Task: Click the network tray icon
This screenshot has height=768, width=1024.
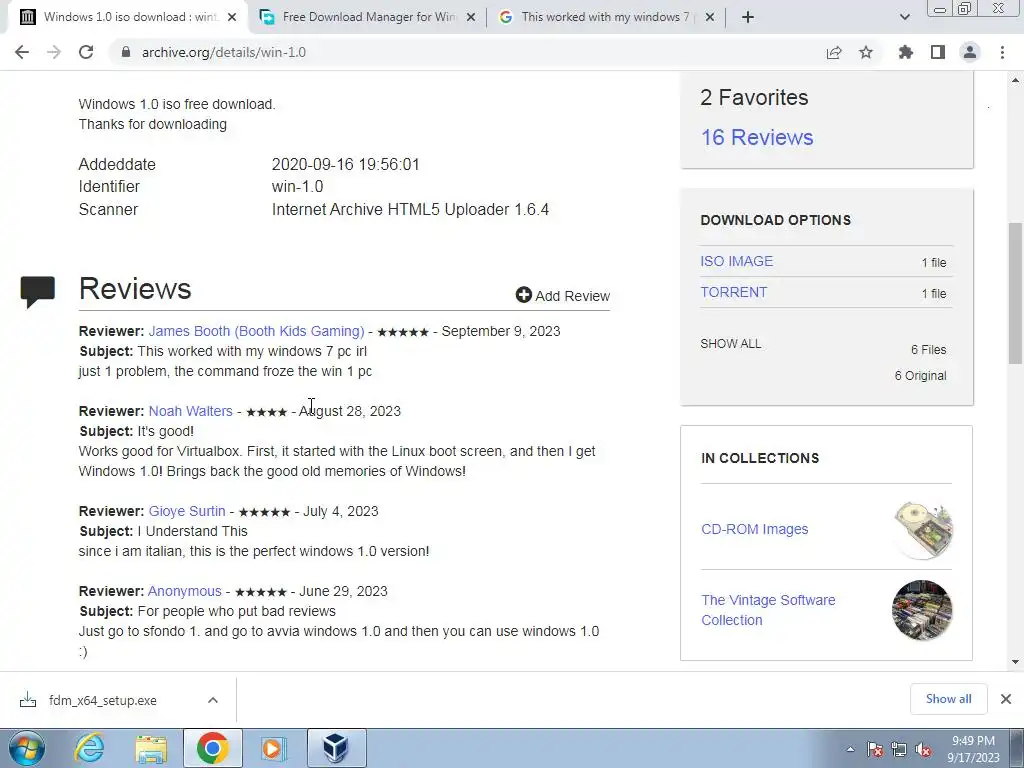Action: point(899,750)
